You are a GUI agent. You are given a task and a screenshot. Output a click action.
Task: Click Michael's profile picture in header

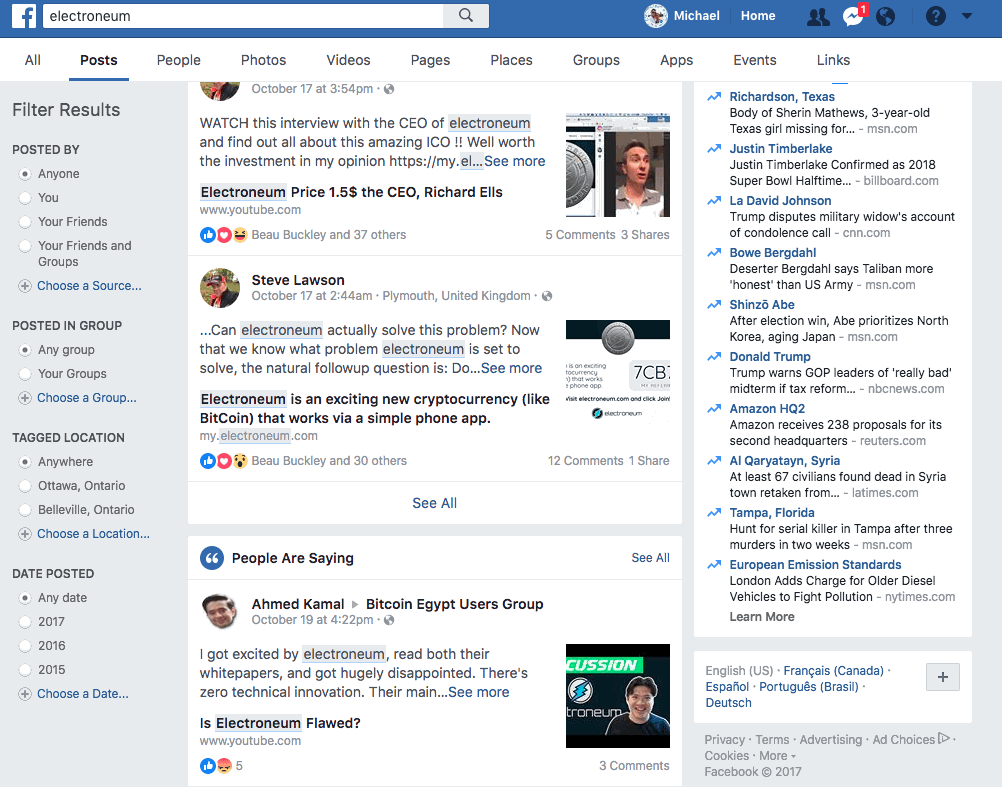[x=656, y=16]
